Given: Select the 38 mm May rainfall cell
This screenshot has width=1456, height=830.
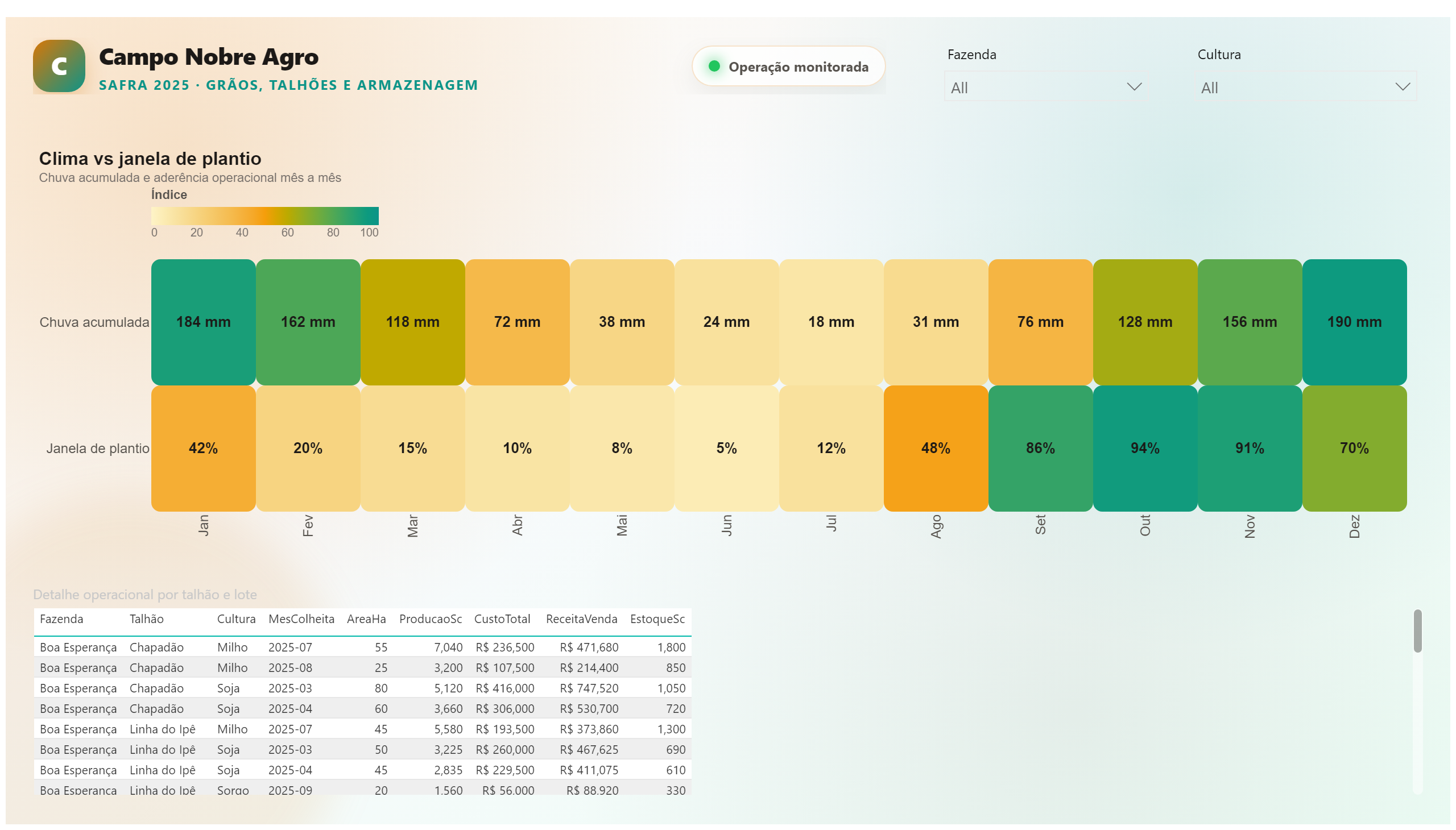Looking at the screenshot, I should (x=622, y=322).
